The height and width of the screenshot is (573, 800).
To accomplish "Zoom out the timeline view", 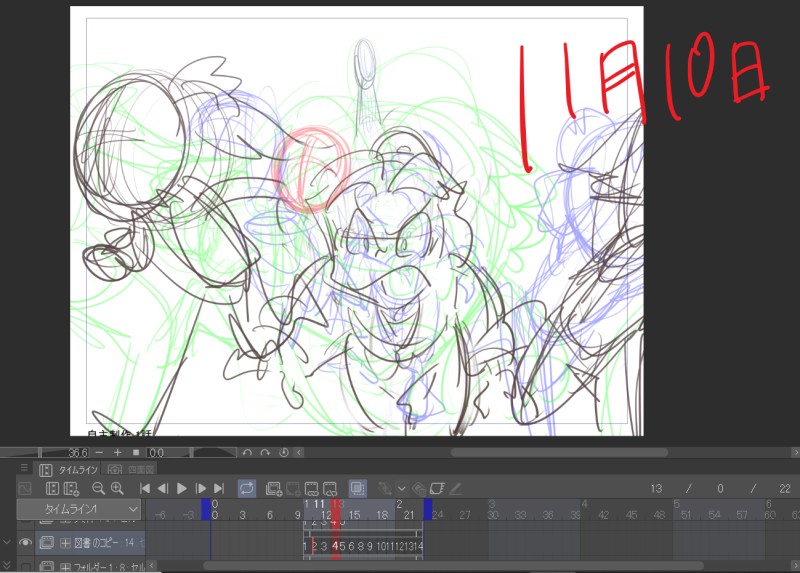I will 98,489.
